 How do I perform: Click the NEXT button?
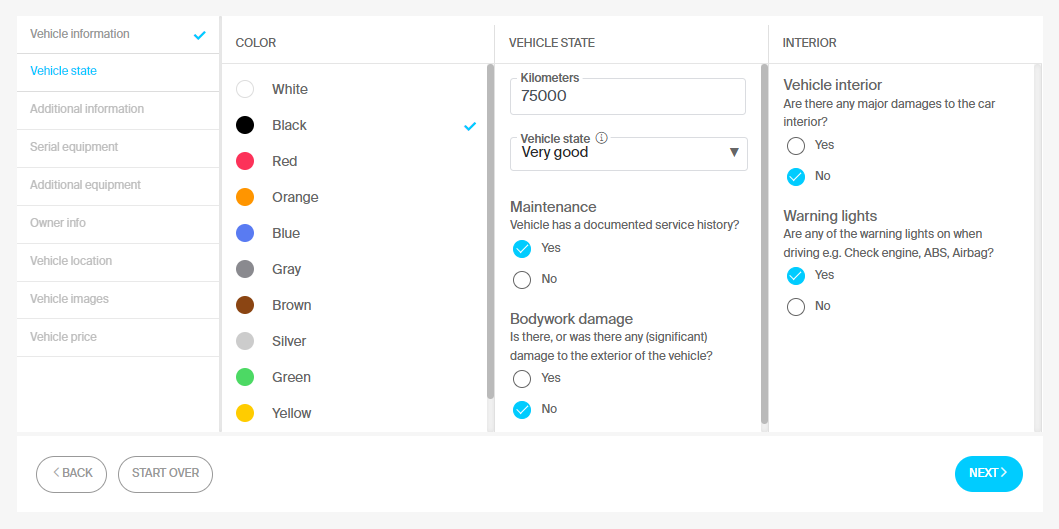pyautogui.click(x=989, y=474)
